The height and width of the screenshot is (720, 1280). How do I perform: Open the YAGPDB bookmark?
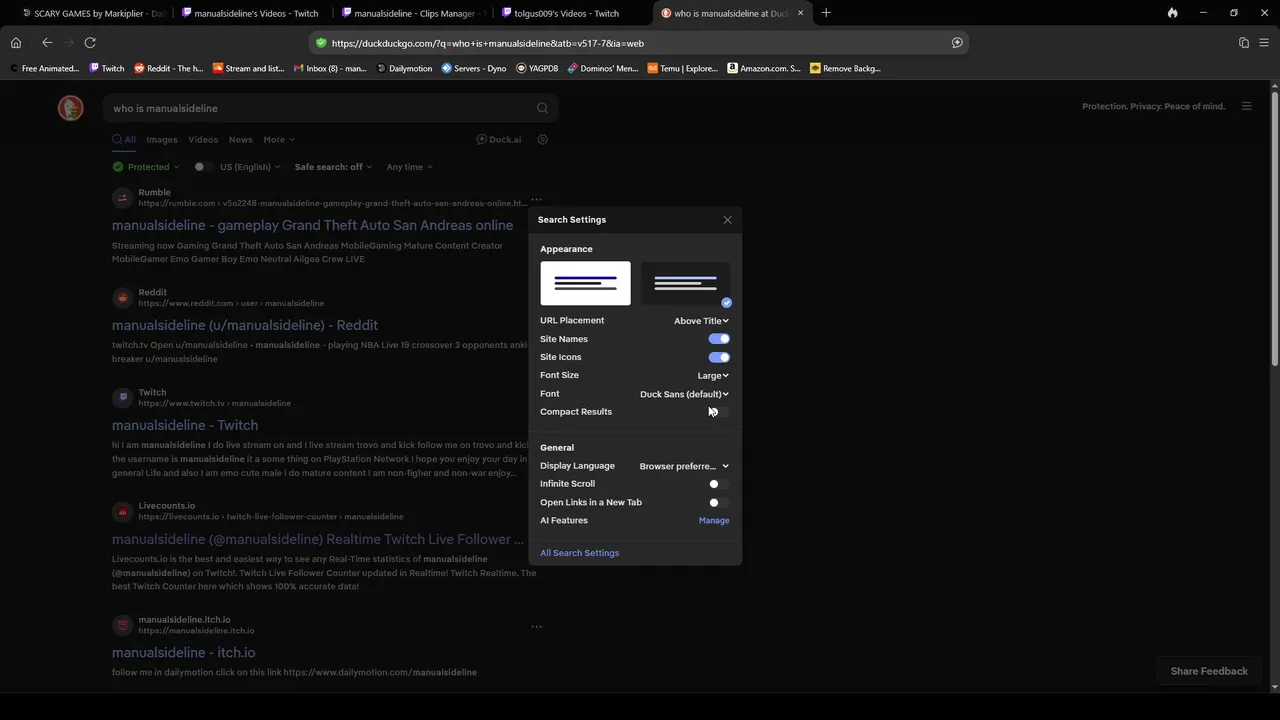pos(538,69)
